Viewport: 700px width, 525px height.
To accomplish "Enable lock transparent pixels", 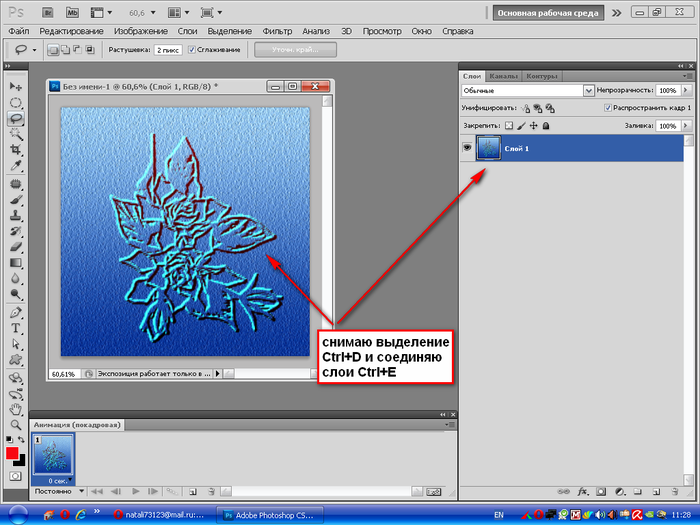I will 509,126.
